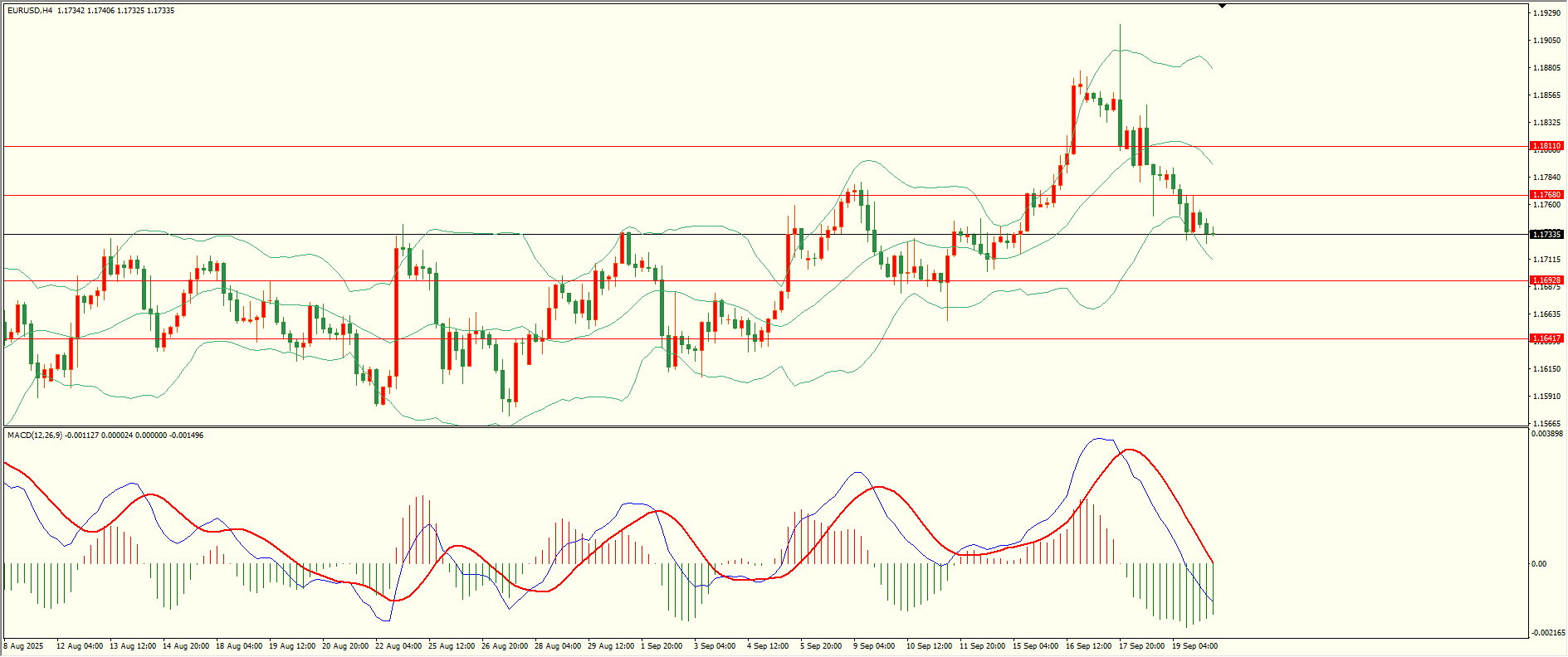The height and width of the screenshot is (657, 1568).
Task: Click the 1.17600 price axis value
Action: point(1546,205)
